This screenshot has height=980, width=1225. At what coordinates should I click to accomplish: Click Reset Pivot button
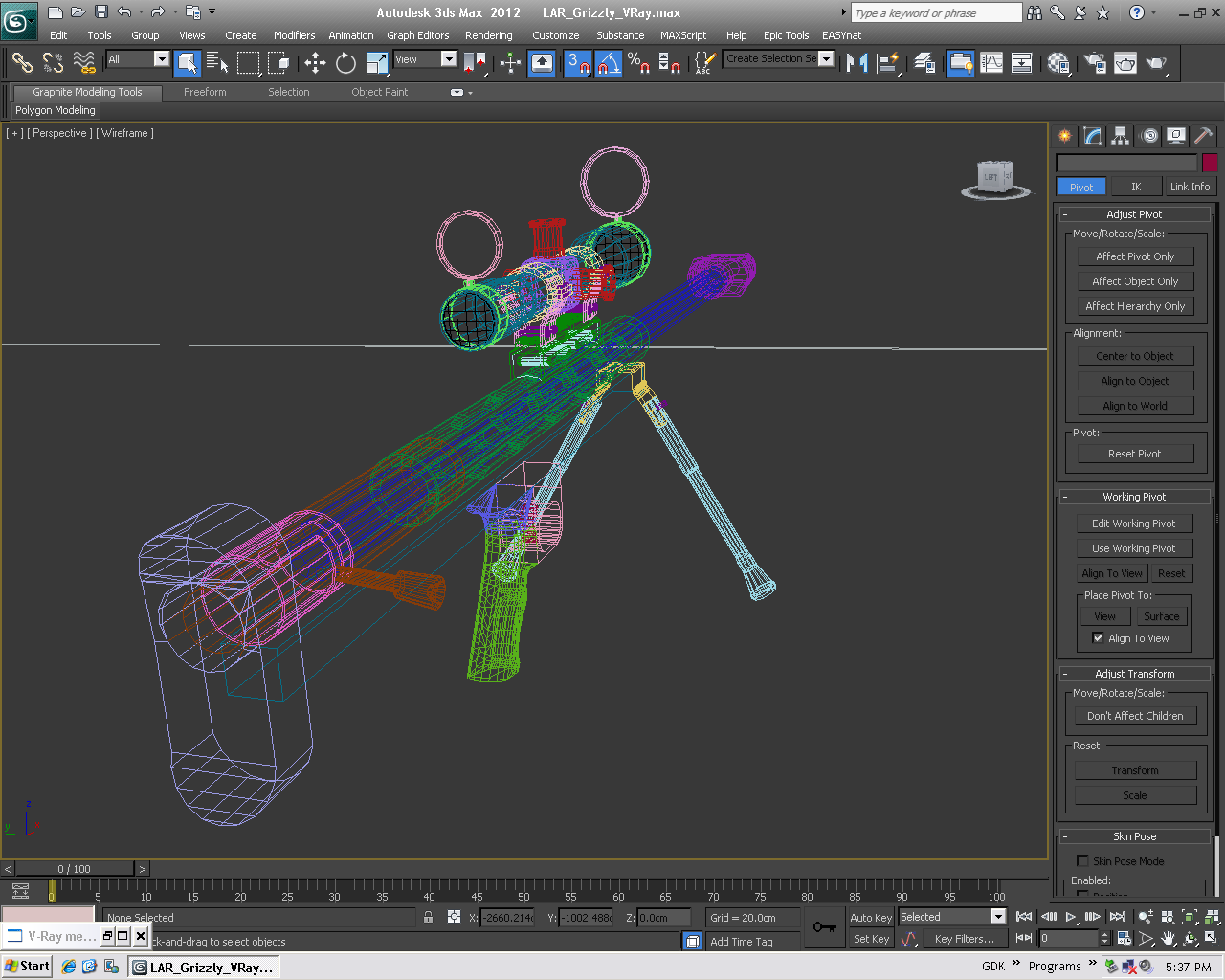pos(1135,454)
